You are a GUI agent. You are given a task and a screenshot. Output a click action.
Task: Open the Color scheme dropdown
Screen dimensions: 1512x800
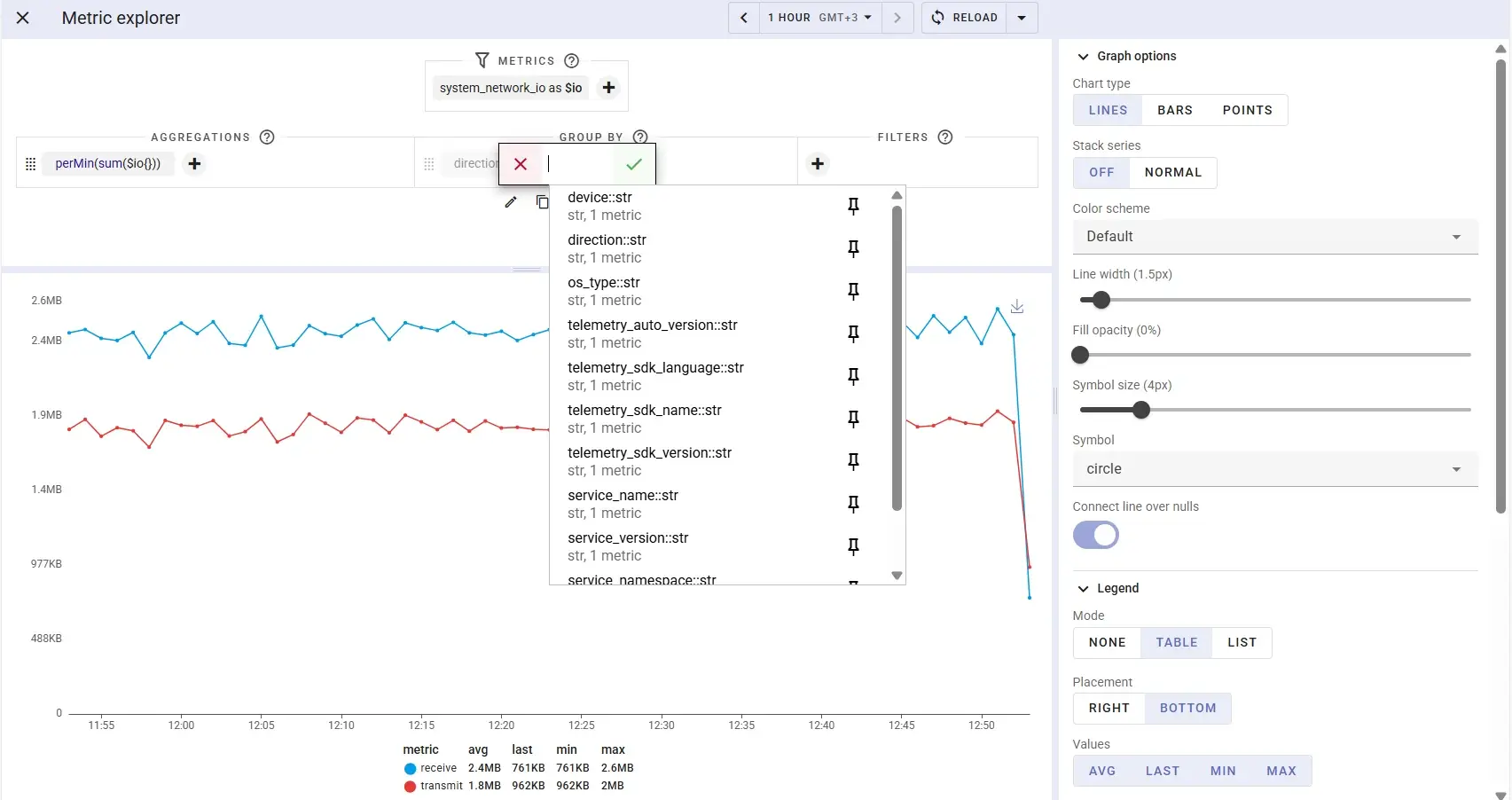1275,237
